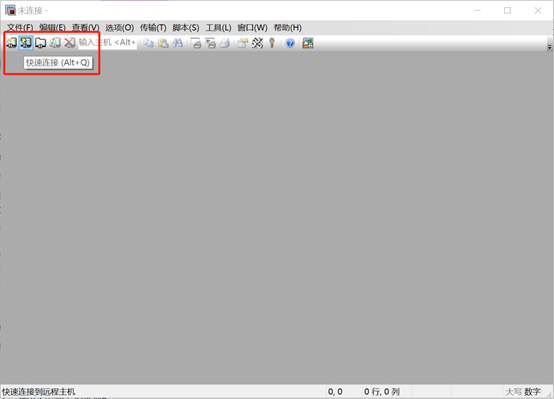Click the printer icon in toolbar
The height and width of the screenshot is (399, 554).
(x=225, y=43)
